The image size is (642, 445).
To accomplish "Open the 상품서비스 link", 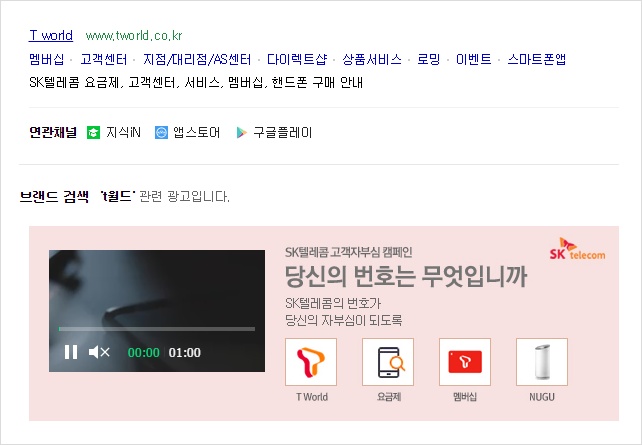I will pos(372,59).
